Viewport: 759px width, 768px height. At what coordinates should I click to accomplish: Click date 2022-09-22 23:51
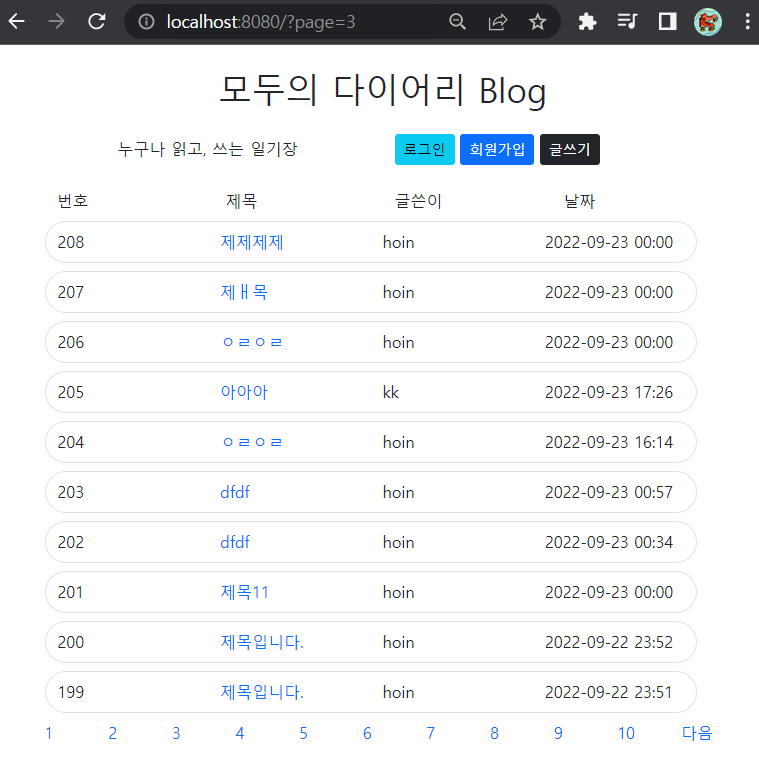(609, 692)
